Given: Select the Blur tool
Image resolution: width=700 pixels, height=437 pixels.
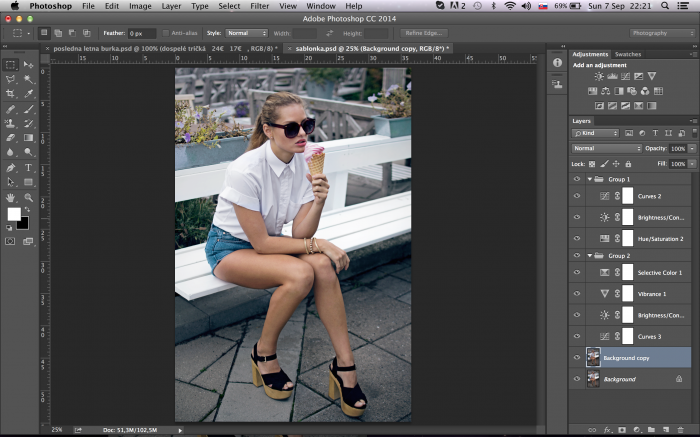Looking at the screenshot, I should coord(10,152).
